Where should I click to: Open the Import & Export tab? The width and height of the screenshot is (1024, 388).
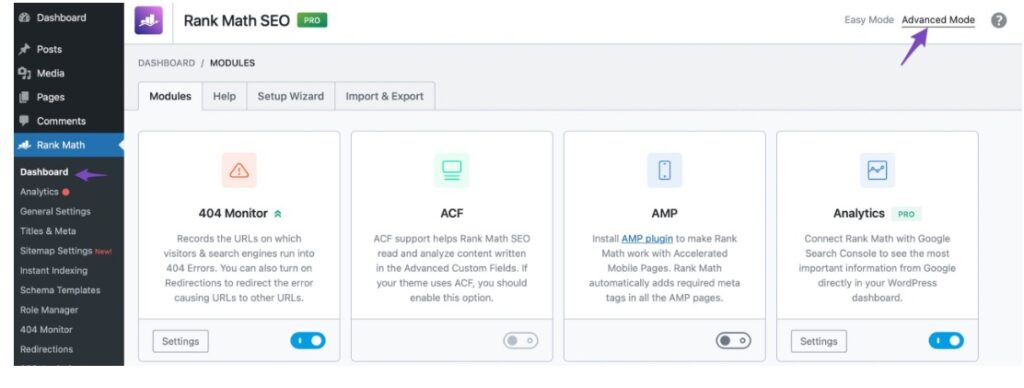(x=385, y=96)
